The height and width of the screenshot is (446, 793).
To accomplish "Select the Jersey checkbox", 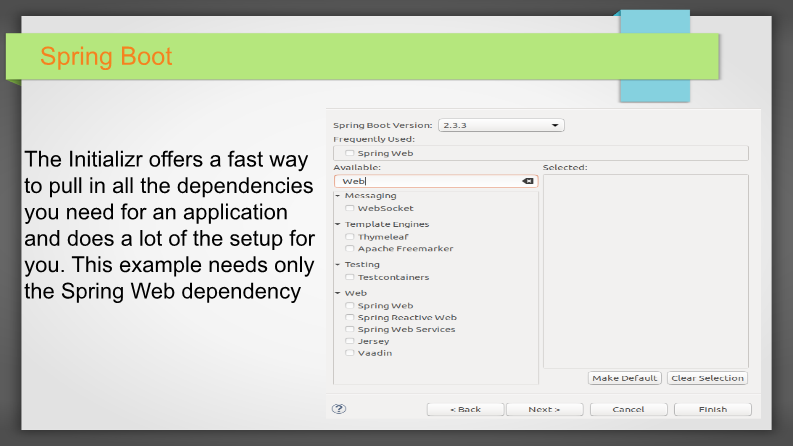I will pyautogui.click(x=349, y=341).
